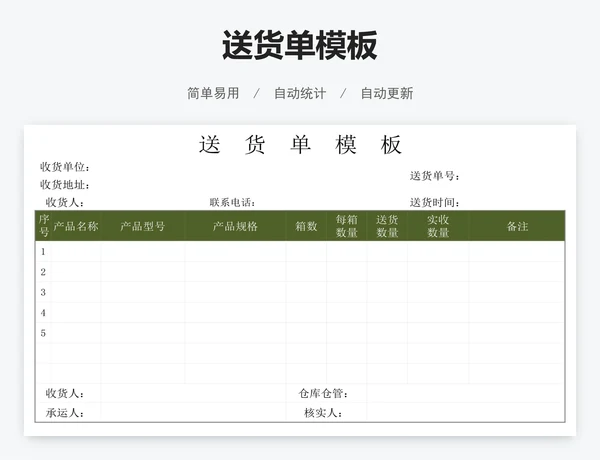Select the 收货单位: label
The image size is (600, 460).
[65, 167]
